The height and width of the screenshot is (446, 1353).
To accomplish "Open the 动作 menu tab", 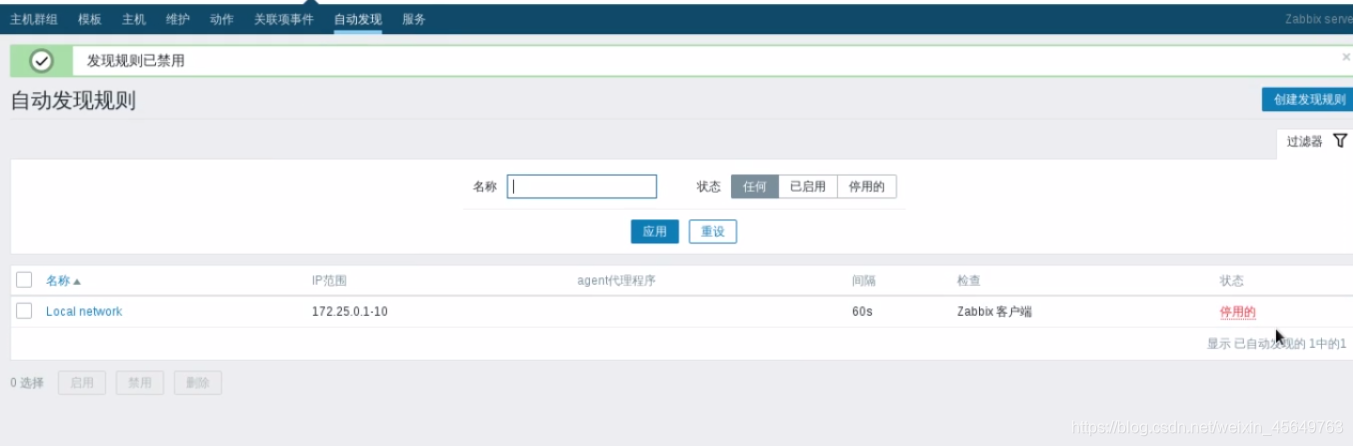I will (222, 19).
